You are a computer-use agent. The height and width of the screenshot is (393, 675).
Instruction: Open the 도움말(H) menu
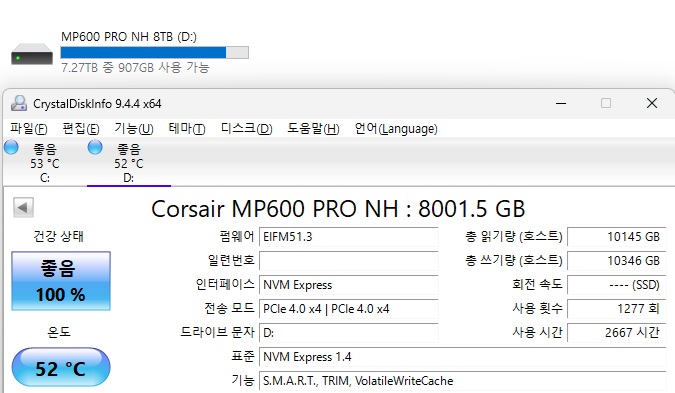click(x=313, y=129)
